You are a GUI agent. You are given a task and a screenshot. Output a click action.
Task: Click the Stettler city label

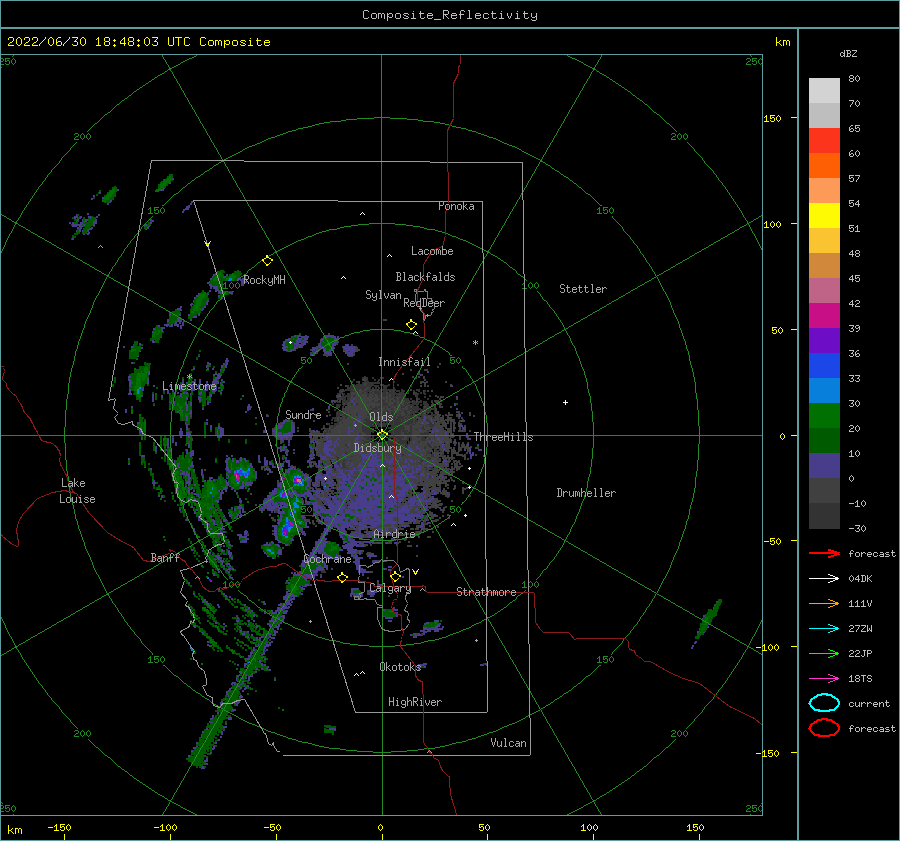(x=583, y=289)
